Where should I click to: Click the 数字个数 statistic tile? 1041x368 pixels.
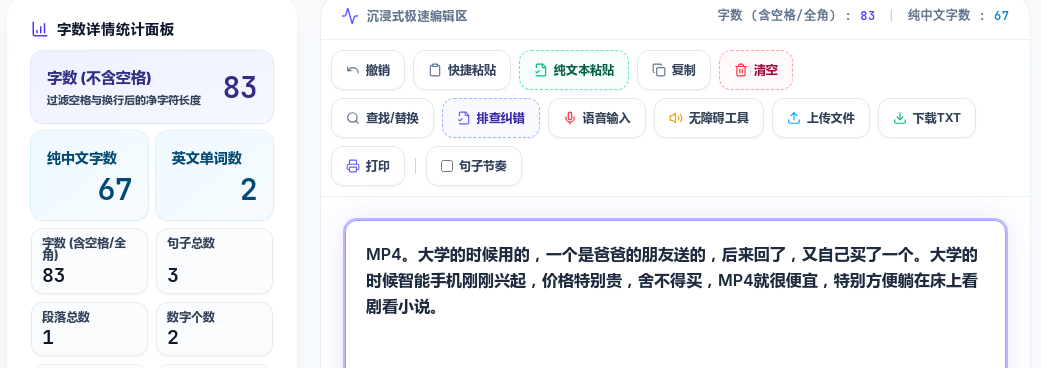[x=214, y=329]
